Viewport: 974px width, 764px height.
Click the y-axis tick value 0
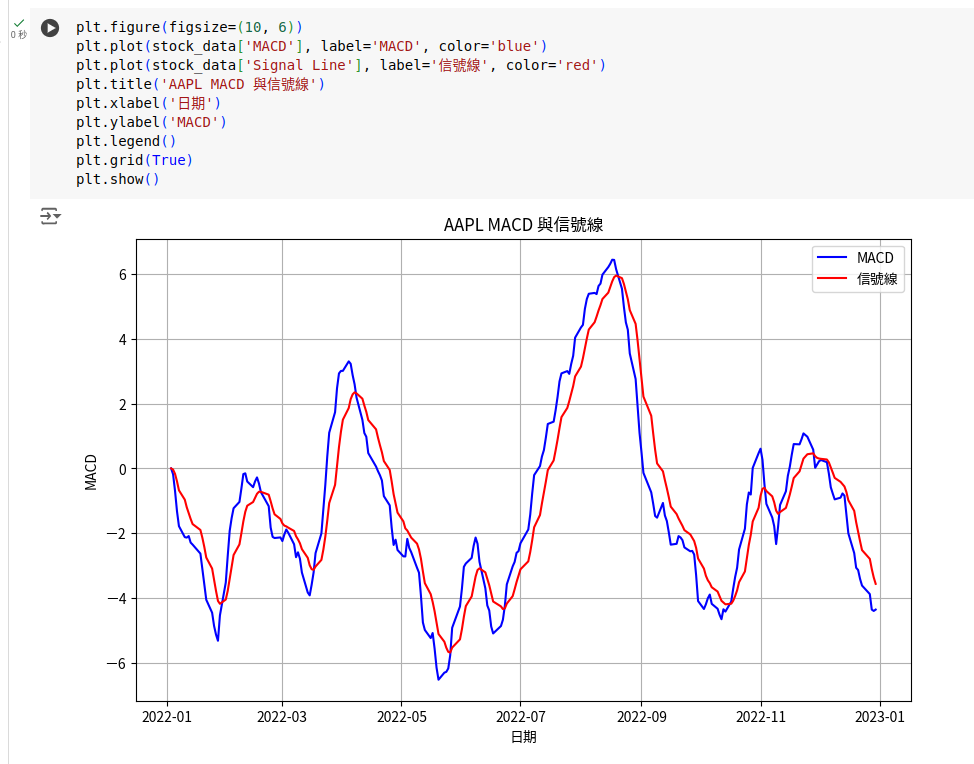123,469
